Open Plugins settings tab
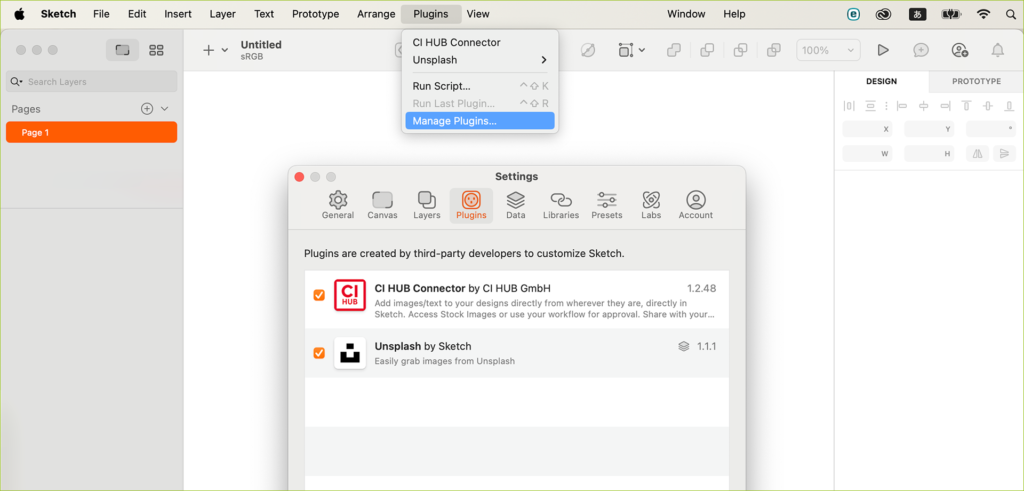The image size is (1024, 491). pyautogui.click(x=471, y=206)
